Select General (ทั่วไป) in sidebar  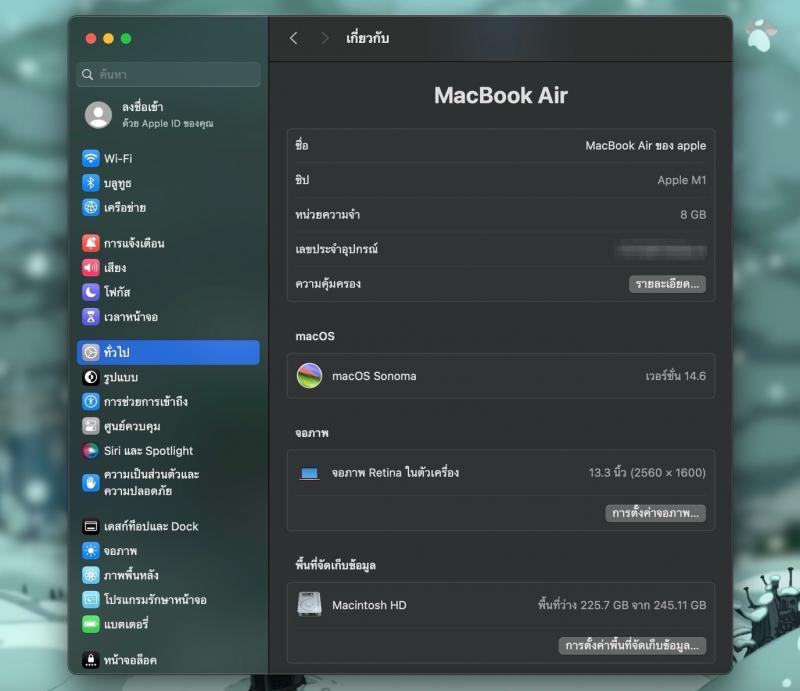pos(167,352)
